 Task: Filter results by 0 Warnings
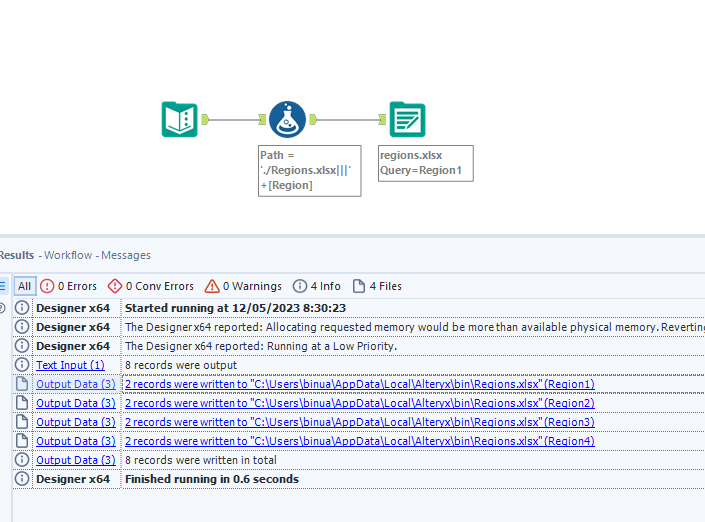[x=243, y=286]
